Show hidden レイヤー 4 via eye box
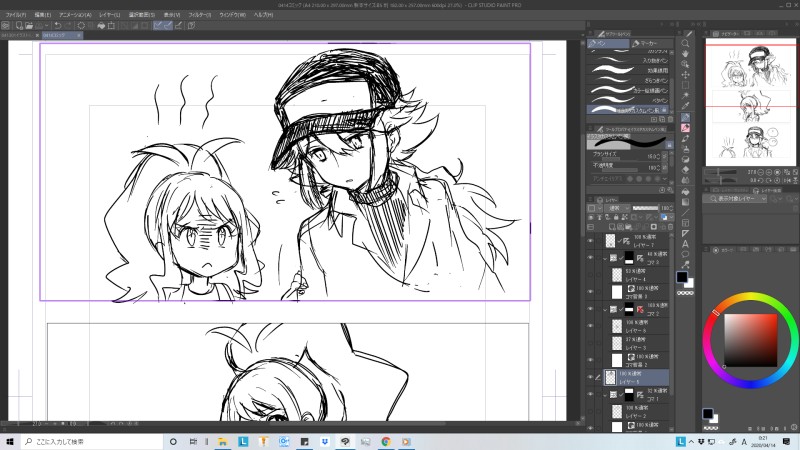 [591, 275]
